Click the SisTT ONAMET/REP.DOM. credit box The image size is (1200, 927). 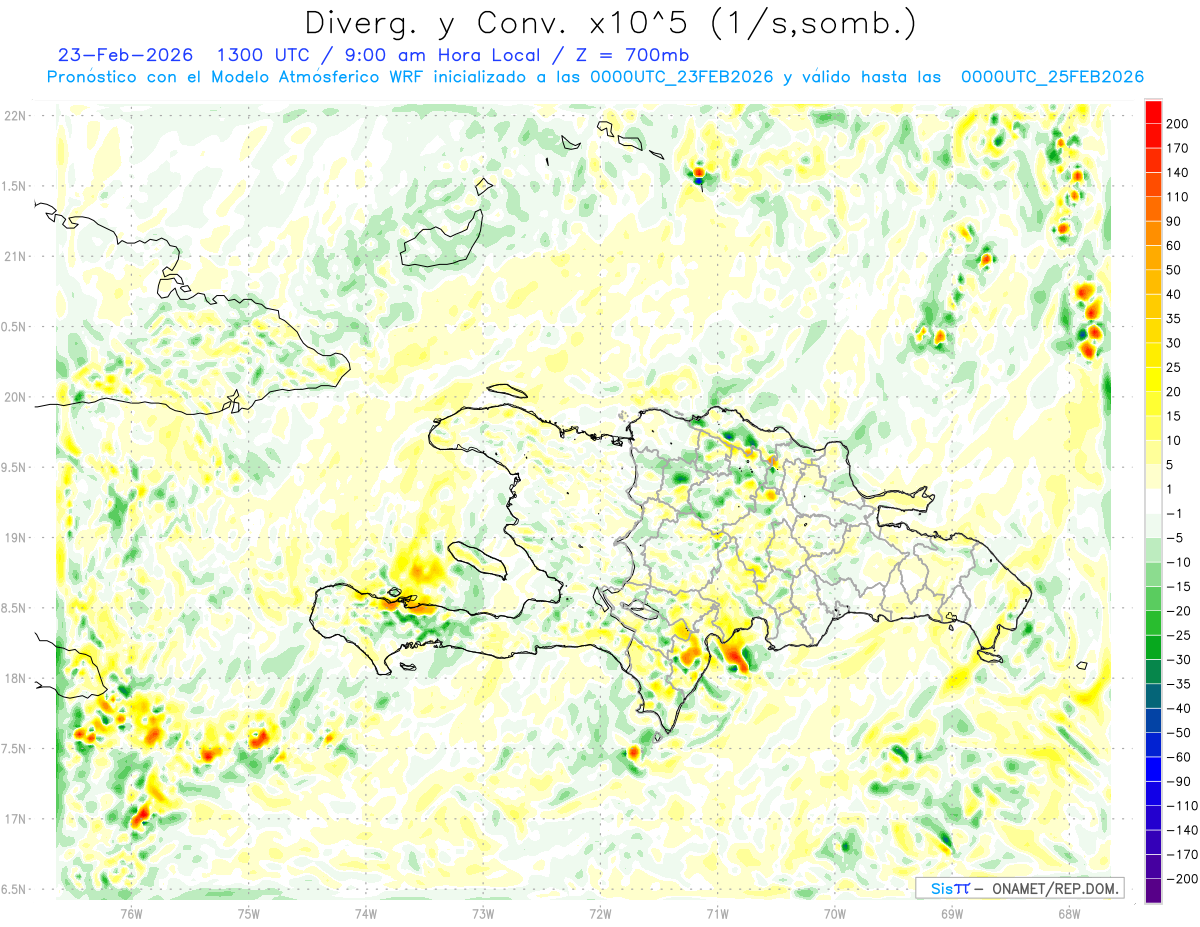(x=1019, y=888)
